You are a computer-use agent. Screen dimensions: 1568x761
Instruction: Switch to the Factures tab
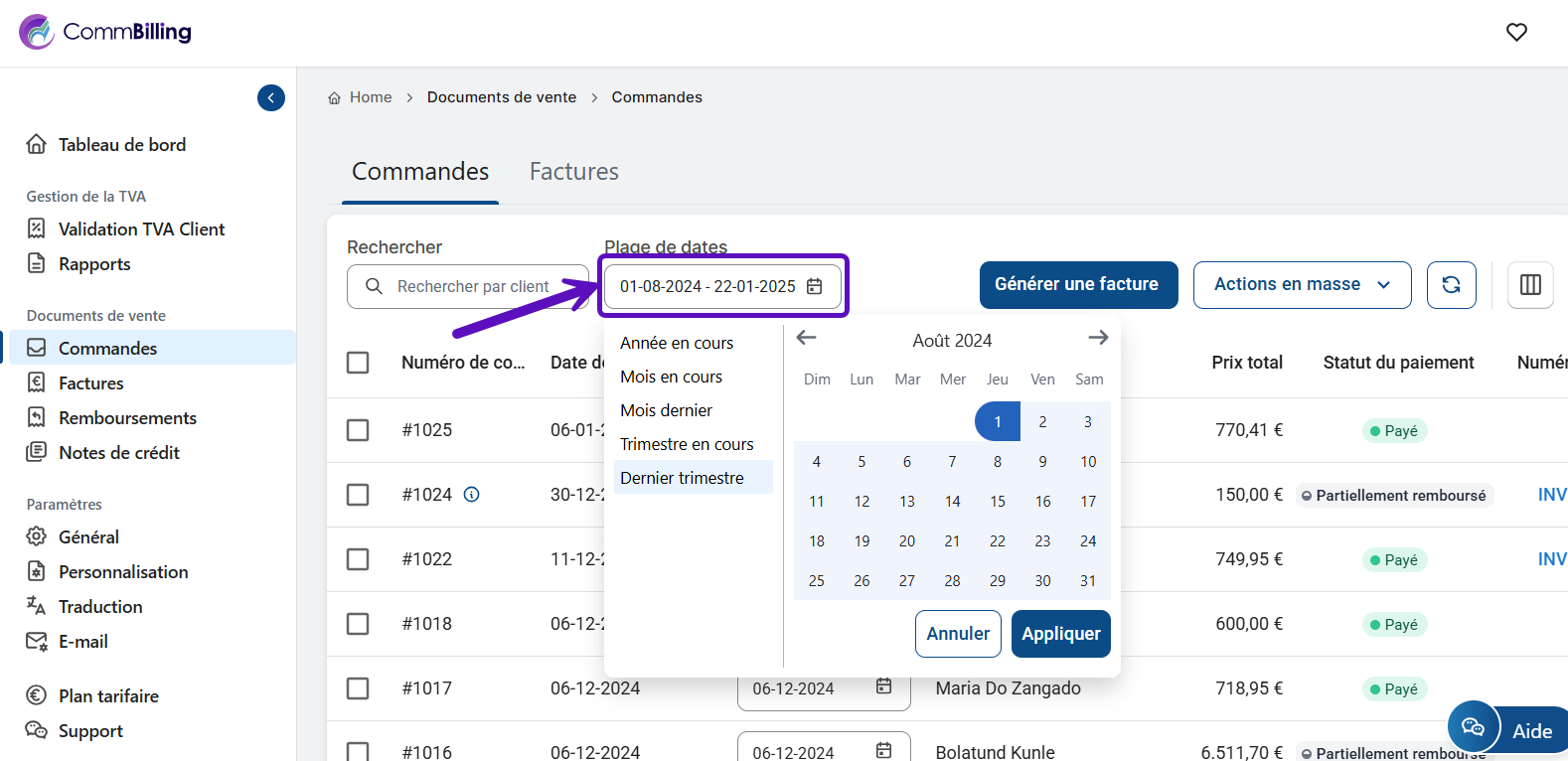coord(573,172)
